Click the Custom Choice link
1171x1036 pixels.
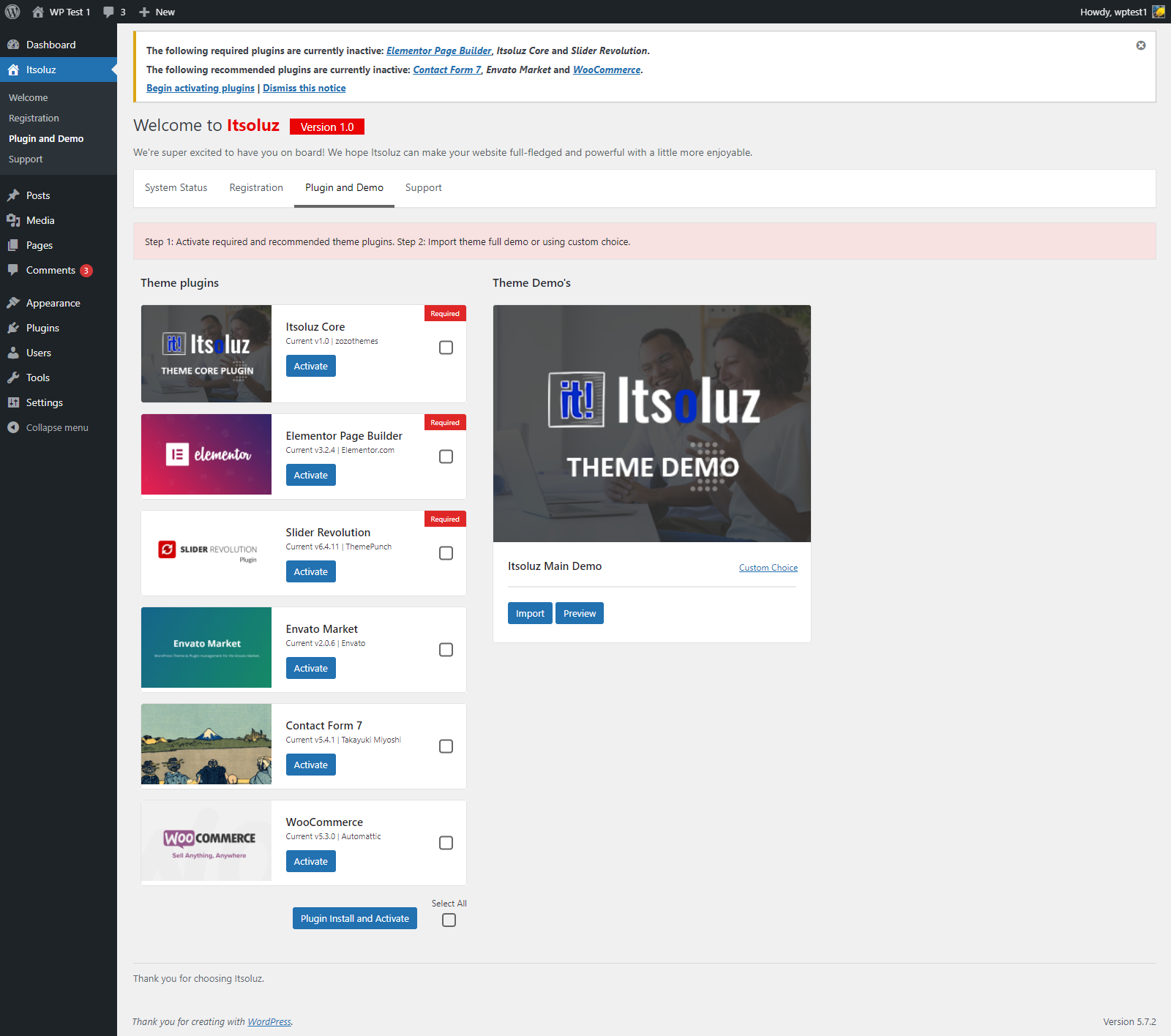pos(768,568)
